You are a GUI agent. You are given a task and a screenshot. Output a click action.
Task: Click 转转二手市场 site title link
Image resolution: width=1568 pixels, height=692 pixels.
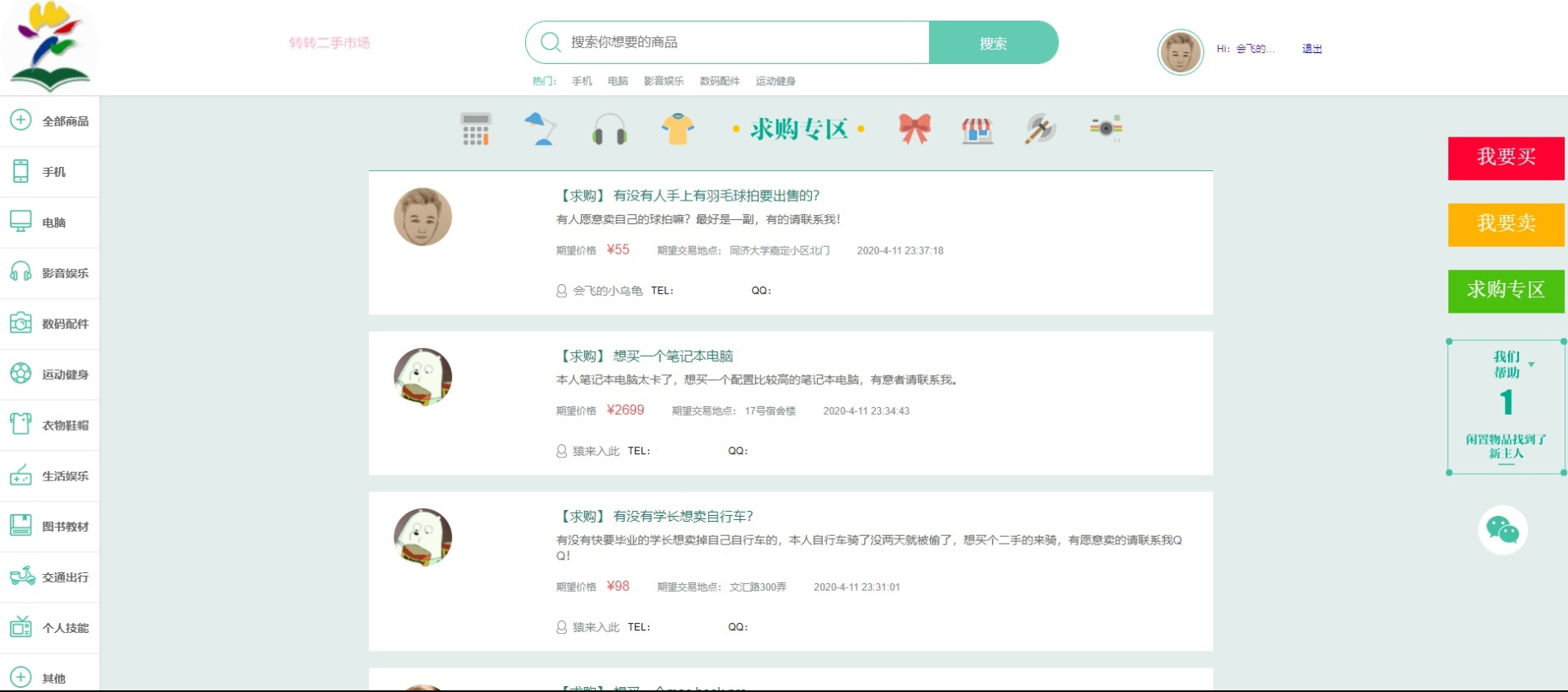click(330, 43)
